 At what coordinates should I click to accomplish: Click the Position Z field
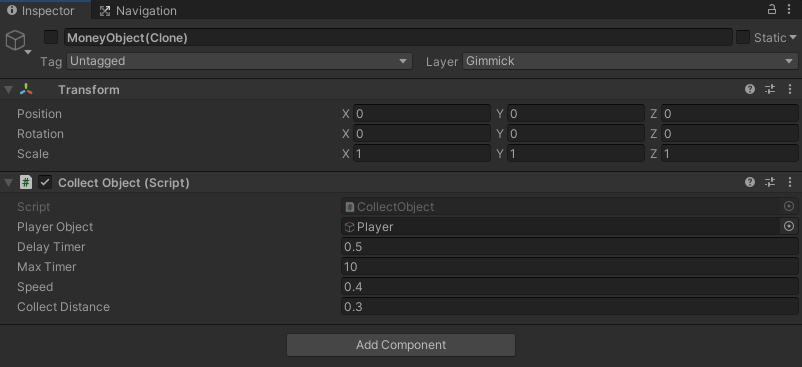[729, 113]
